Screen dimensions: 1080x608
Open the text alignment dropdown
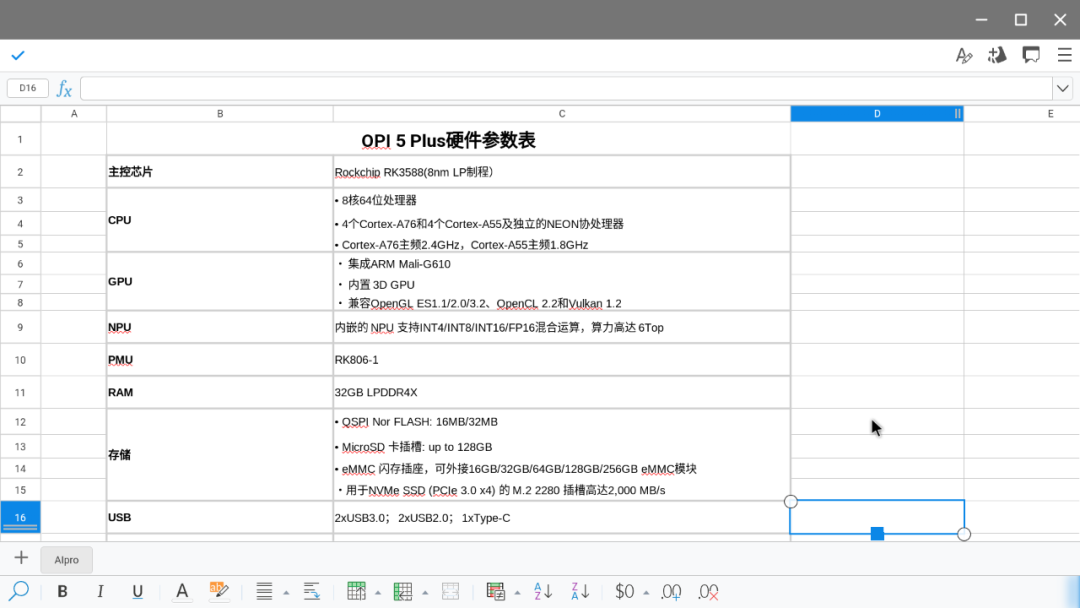click(x=286, y=591)
